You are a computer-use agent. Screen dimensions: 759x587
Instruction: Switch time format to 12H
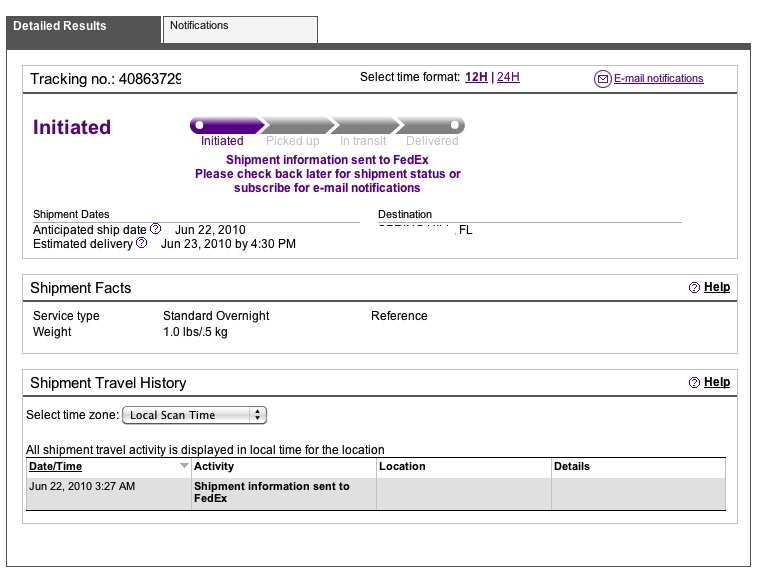coord(476,77)
